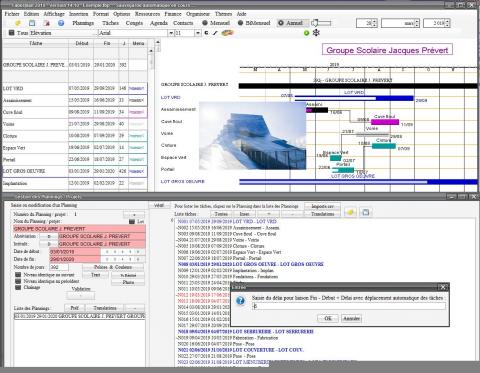Click the snowflake freeze icon
This screenshot has width=480, height=373.
point(316,33)
